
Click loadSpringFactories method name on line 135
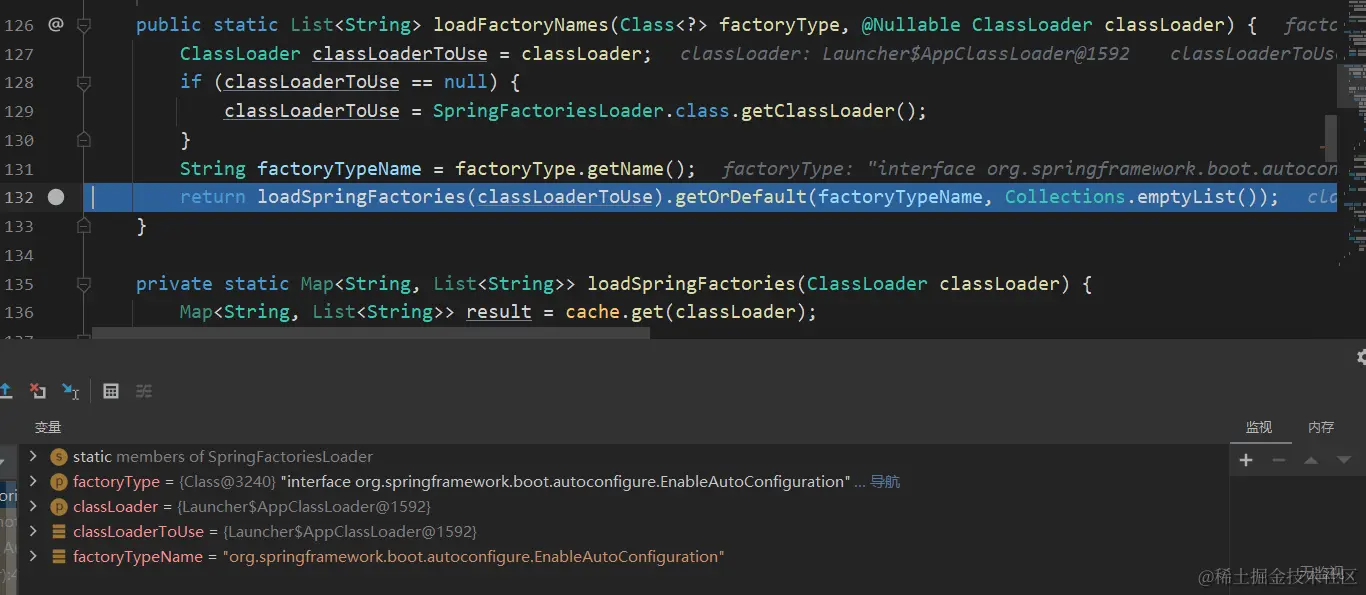coord(691,284)
